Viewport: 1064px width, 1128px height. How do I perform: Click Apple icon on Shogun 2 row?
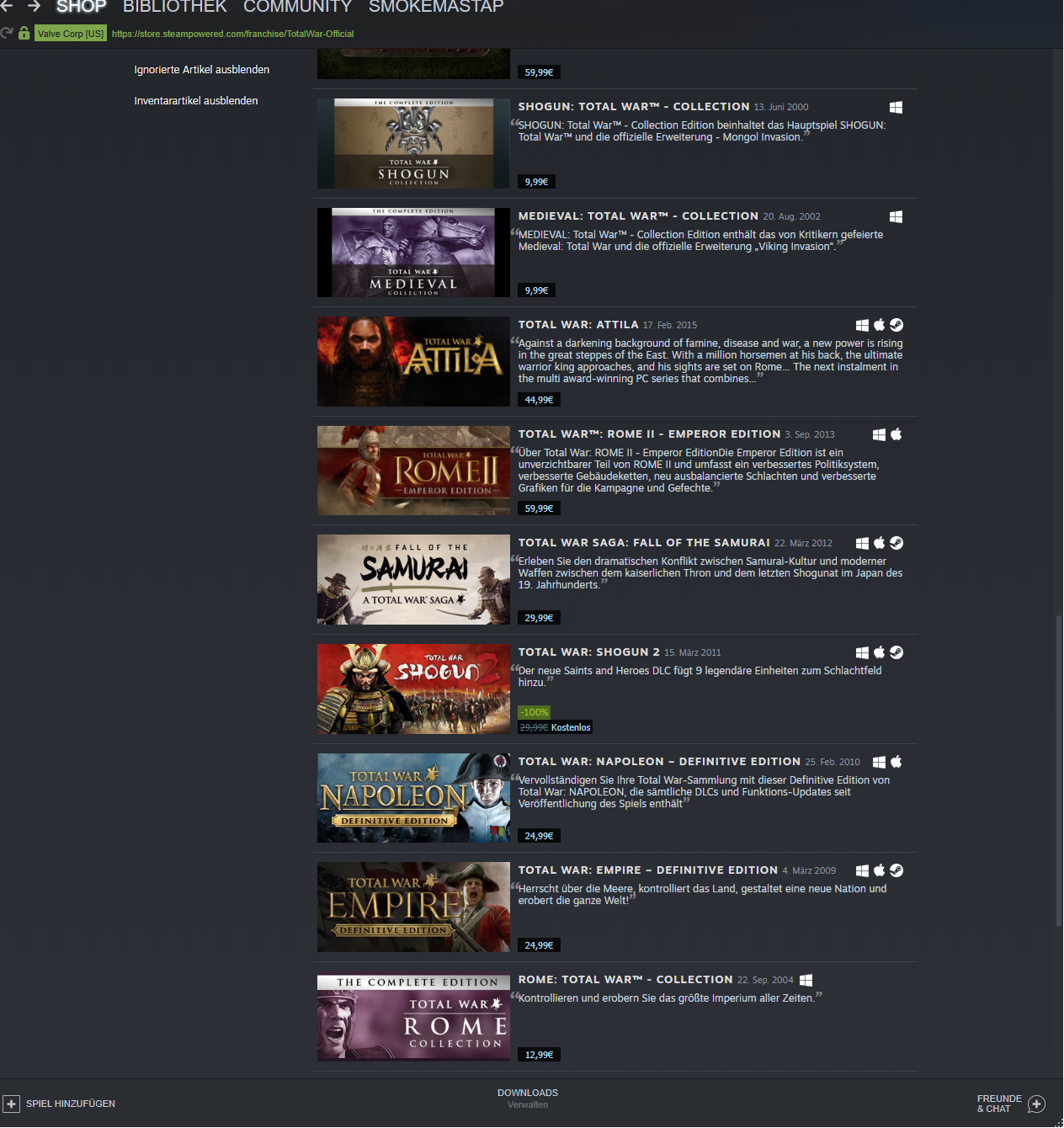coord(879,652)
